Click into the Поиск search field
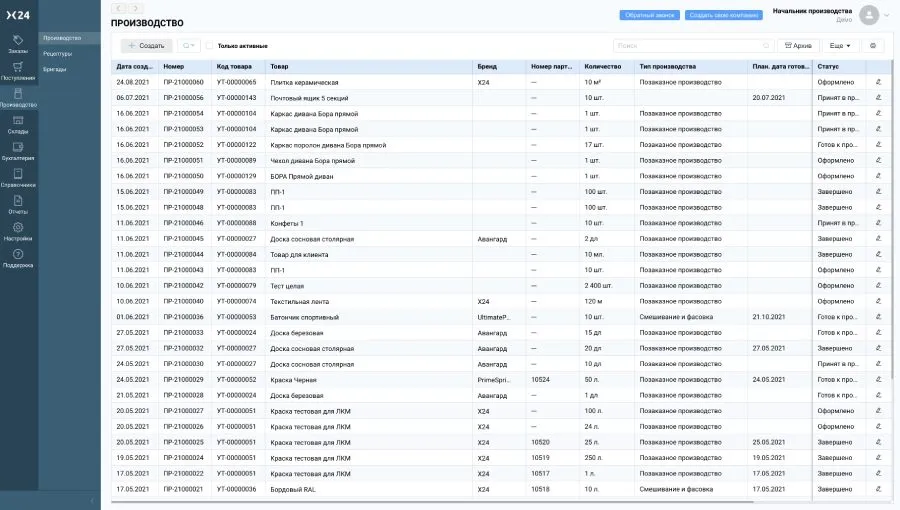 click(690, 46)
